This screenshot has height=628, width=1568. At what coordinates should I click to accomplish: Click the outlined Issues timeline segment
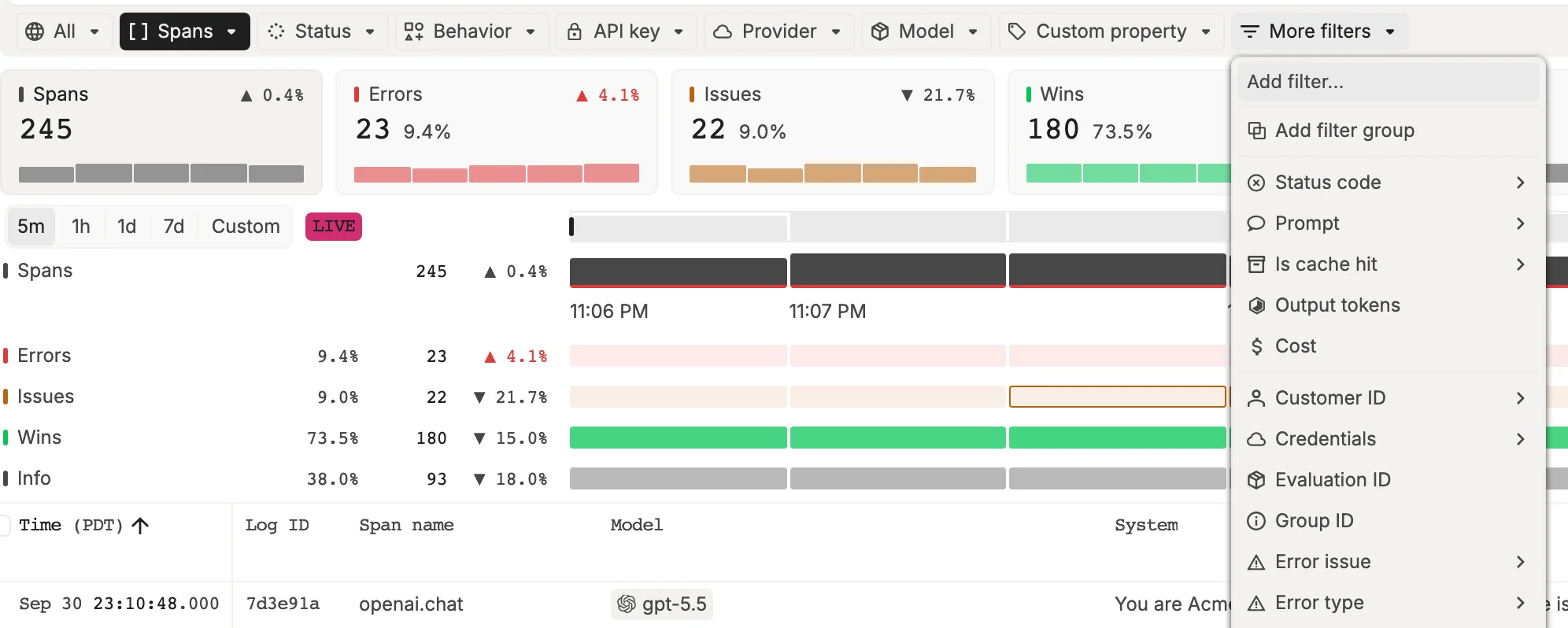tap(1118, 397)
